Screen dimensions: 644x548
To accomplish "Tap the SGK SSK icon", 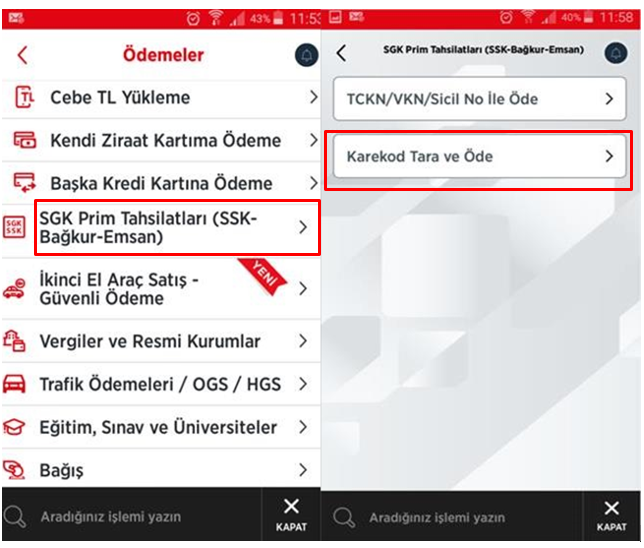I will pos(14,227).
